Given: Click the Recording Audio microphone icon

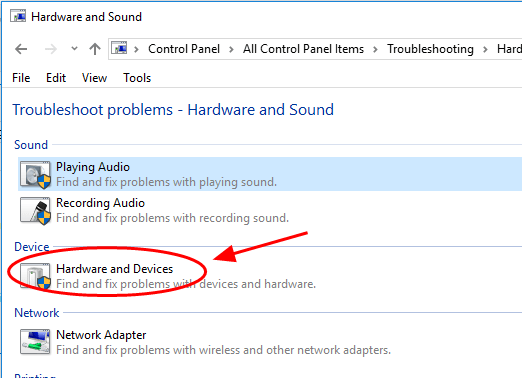Looking at the screenshot, I should point(35,211).
